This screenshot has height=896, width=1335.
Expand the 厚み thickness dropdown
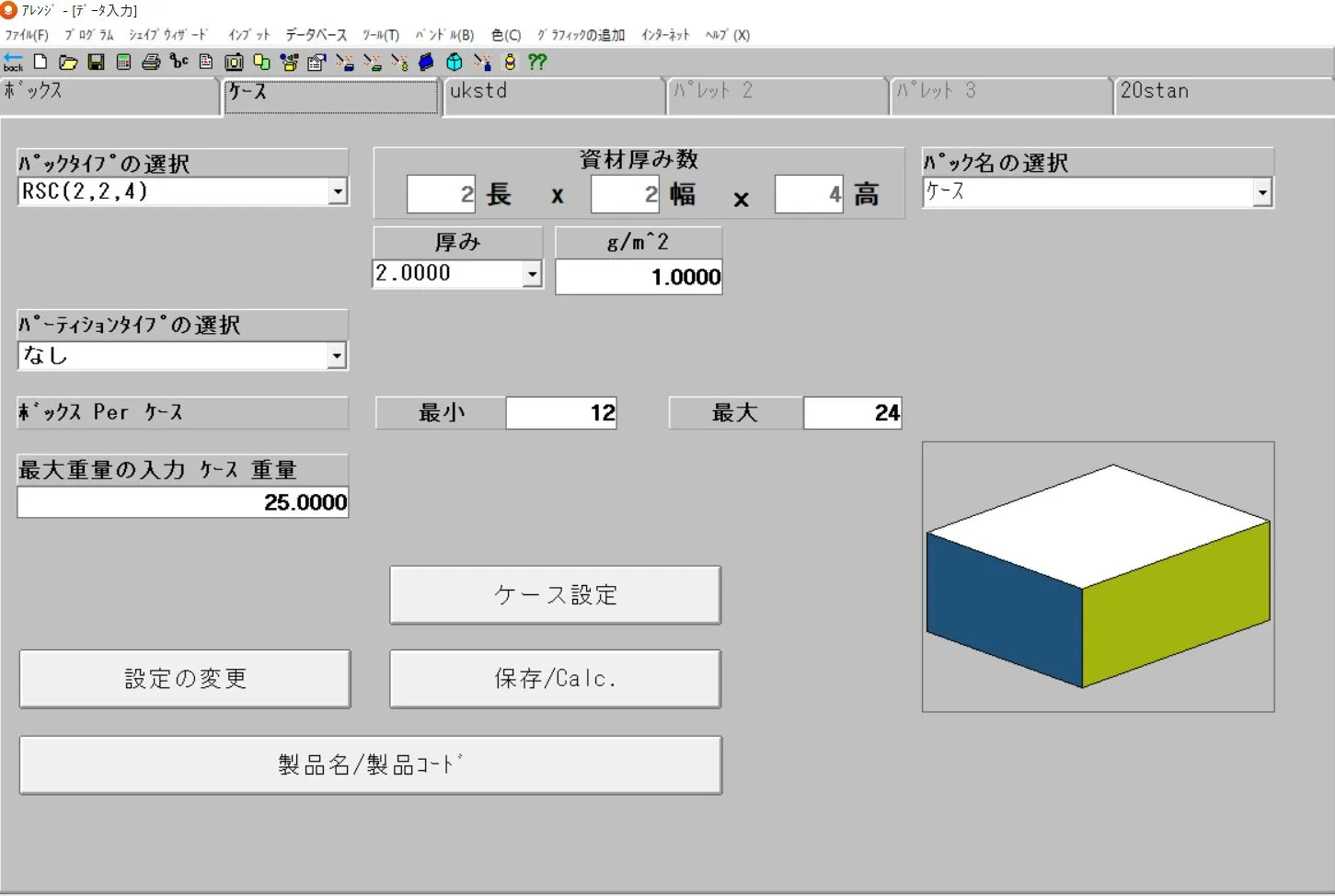click(532, 273)
